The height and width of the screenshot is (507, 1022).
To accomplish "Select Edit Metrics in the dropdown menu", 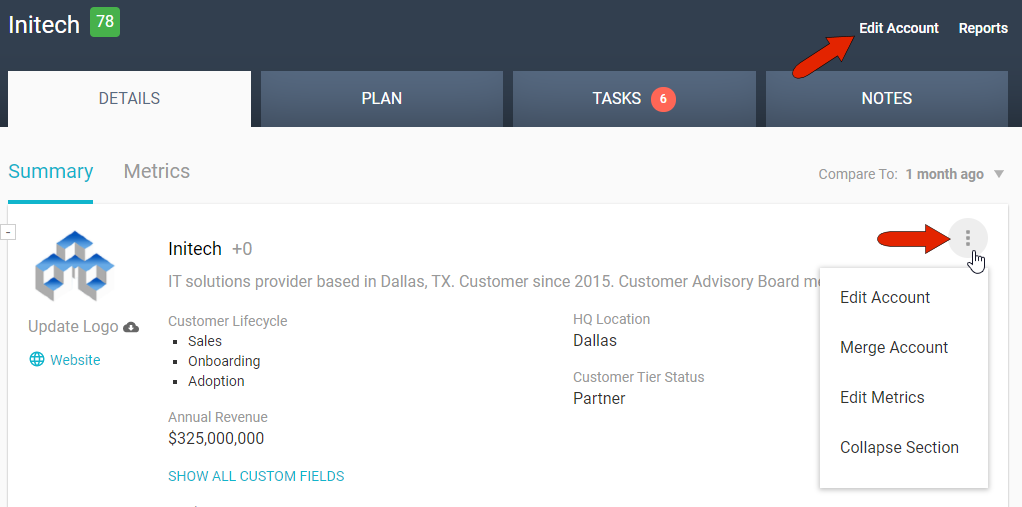I will click(x=881, y=397).
